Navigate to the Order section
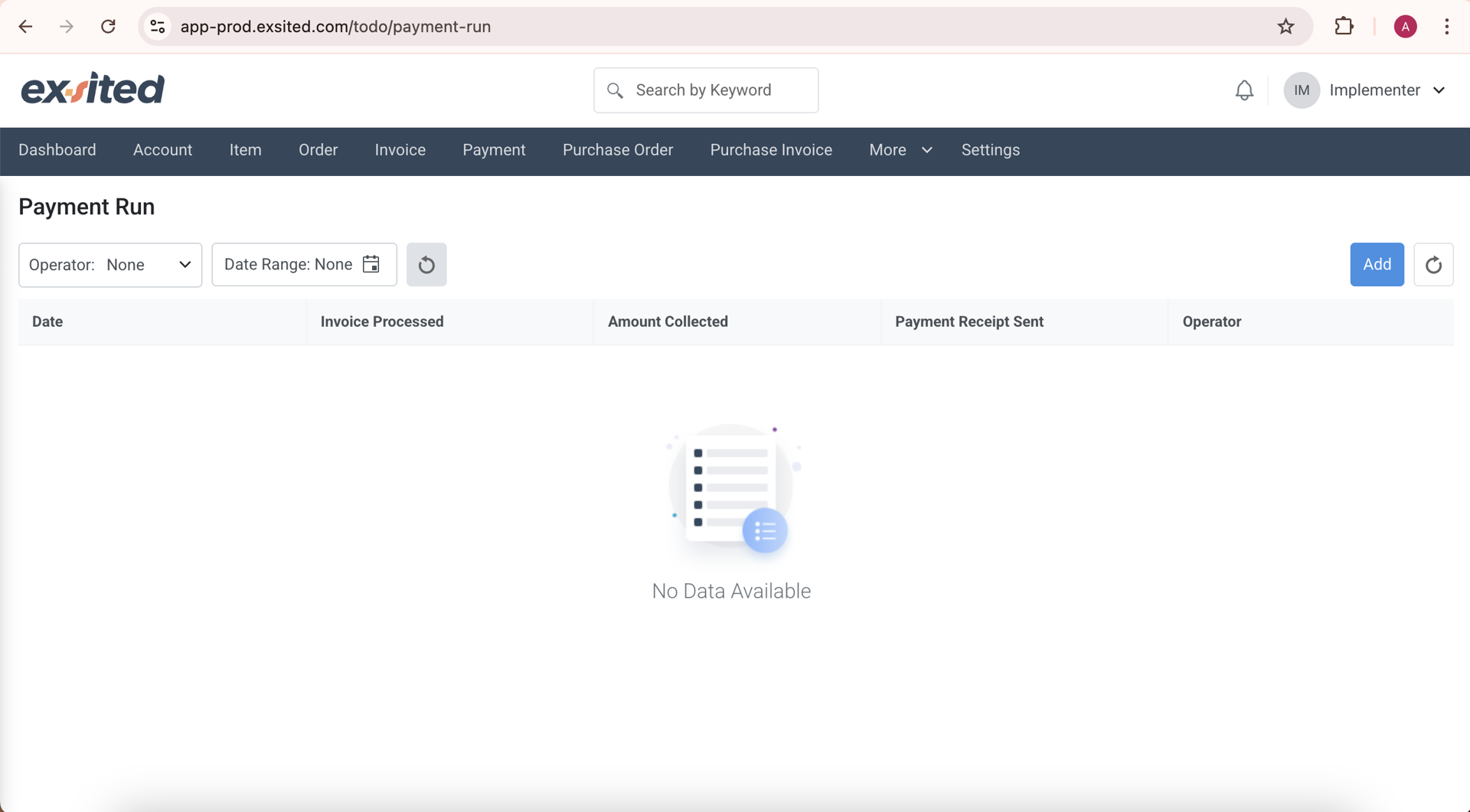 point(318,150)
